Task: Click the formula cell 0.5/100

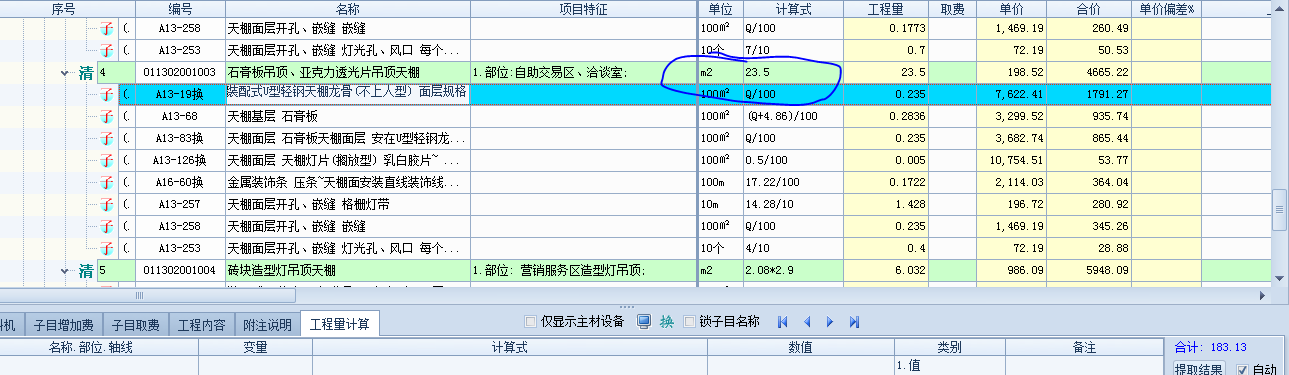Action: [792, 160]
